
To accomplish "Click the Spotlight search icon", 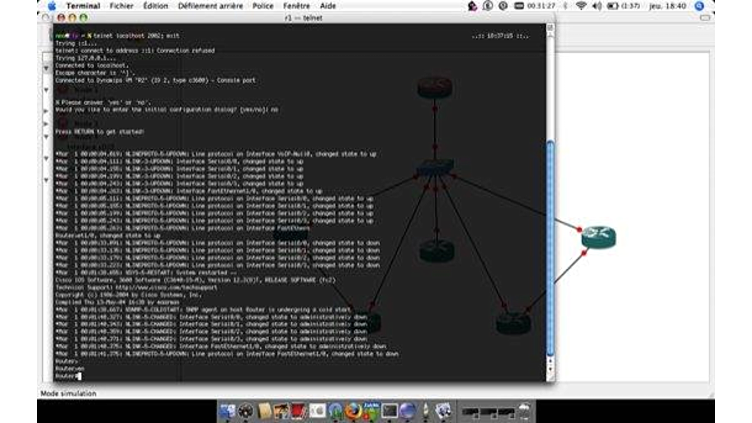I will pos(700,5).
